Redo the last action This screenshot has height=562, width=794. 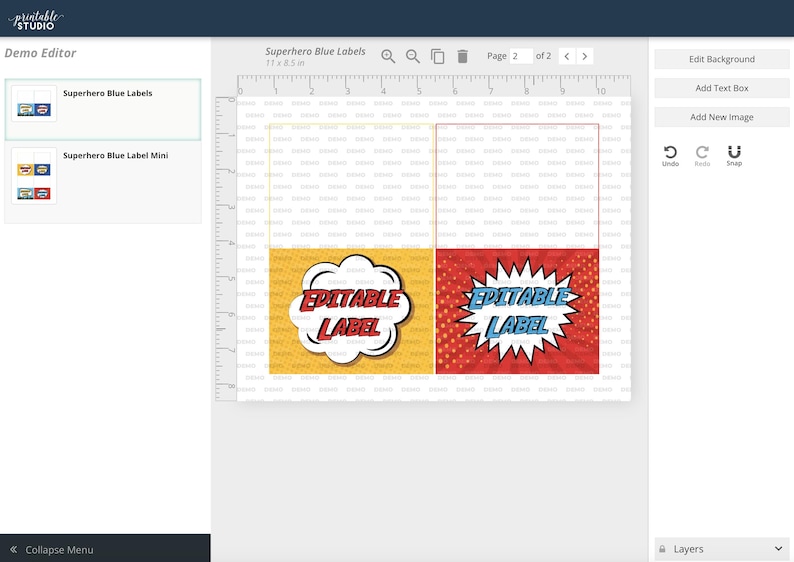pos(702,156)
